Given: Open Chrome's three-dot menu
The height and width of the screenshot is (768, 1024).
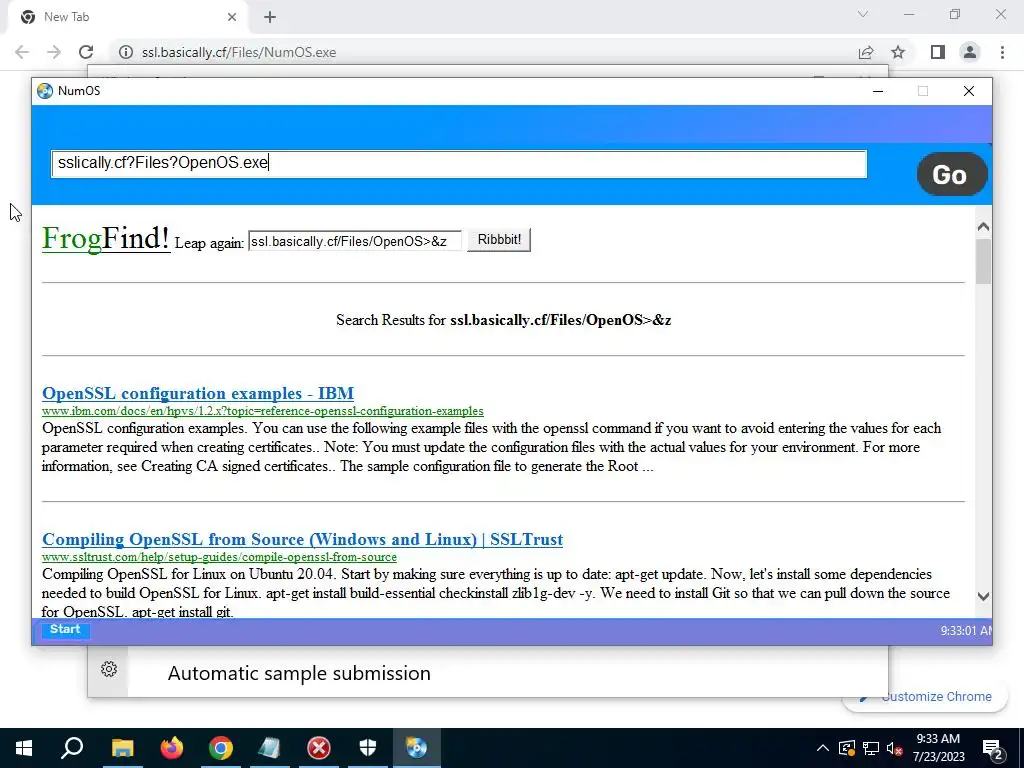Looking at the screenshot, I should 1002,52.
